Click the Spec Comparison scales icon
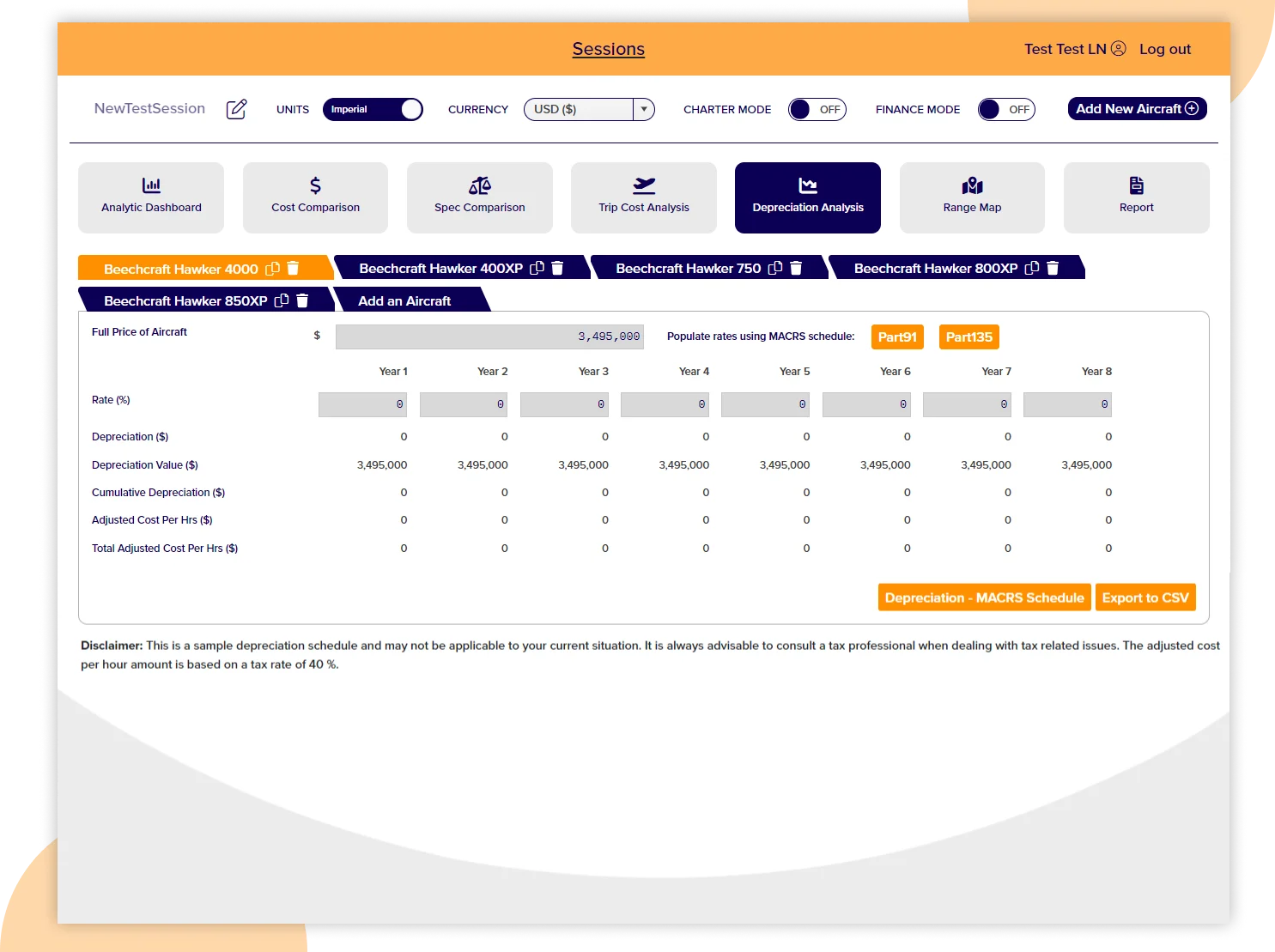This screenshot has width=1275, height=952. pos(480,185)
